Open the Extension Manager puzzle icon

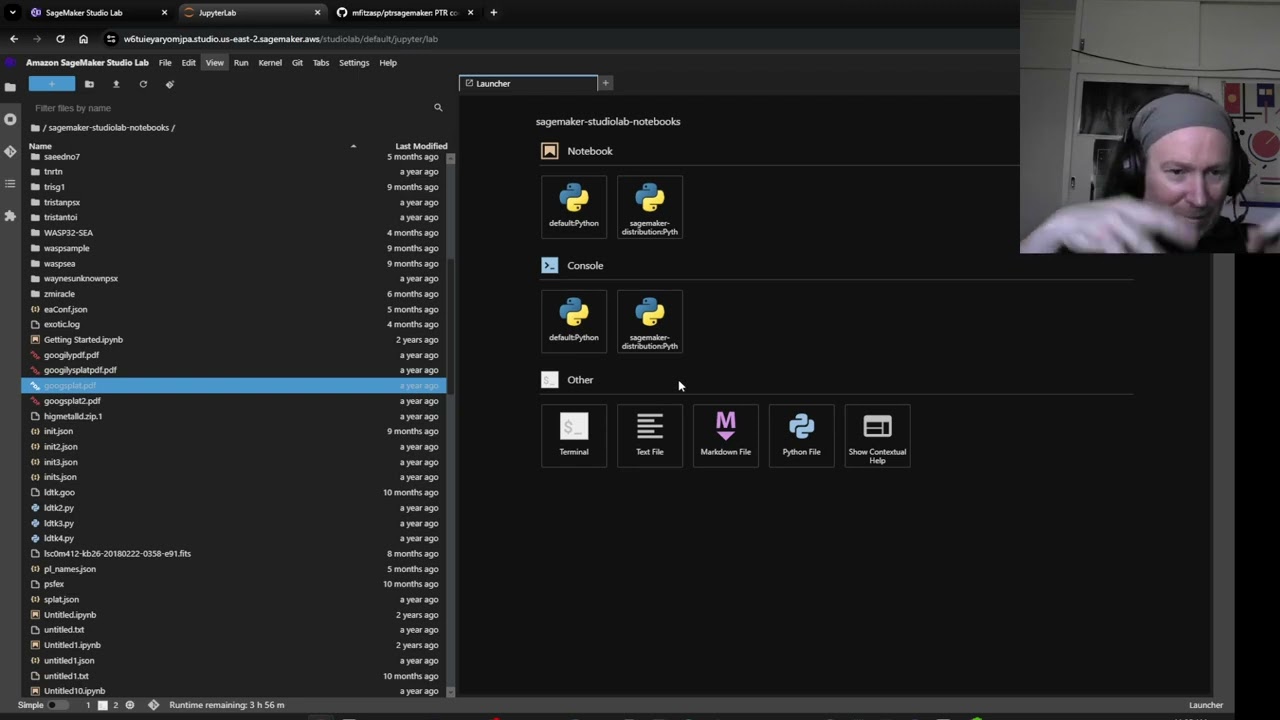click(x=10, y=215)
